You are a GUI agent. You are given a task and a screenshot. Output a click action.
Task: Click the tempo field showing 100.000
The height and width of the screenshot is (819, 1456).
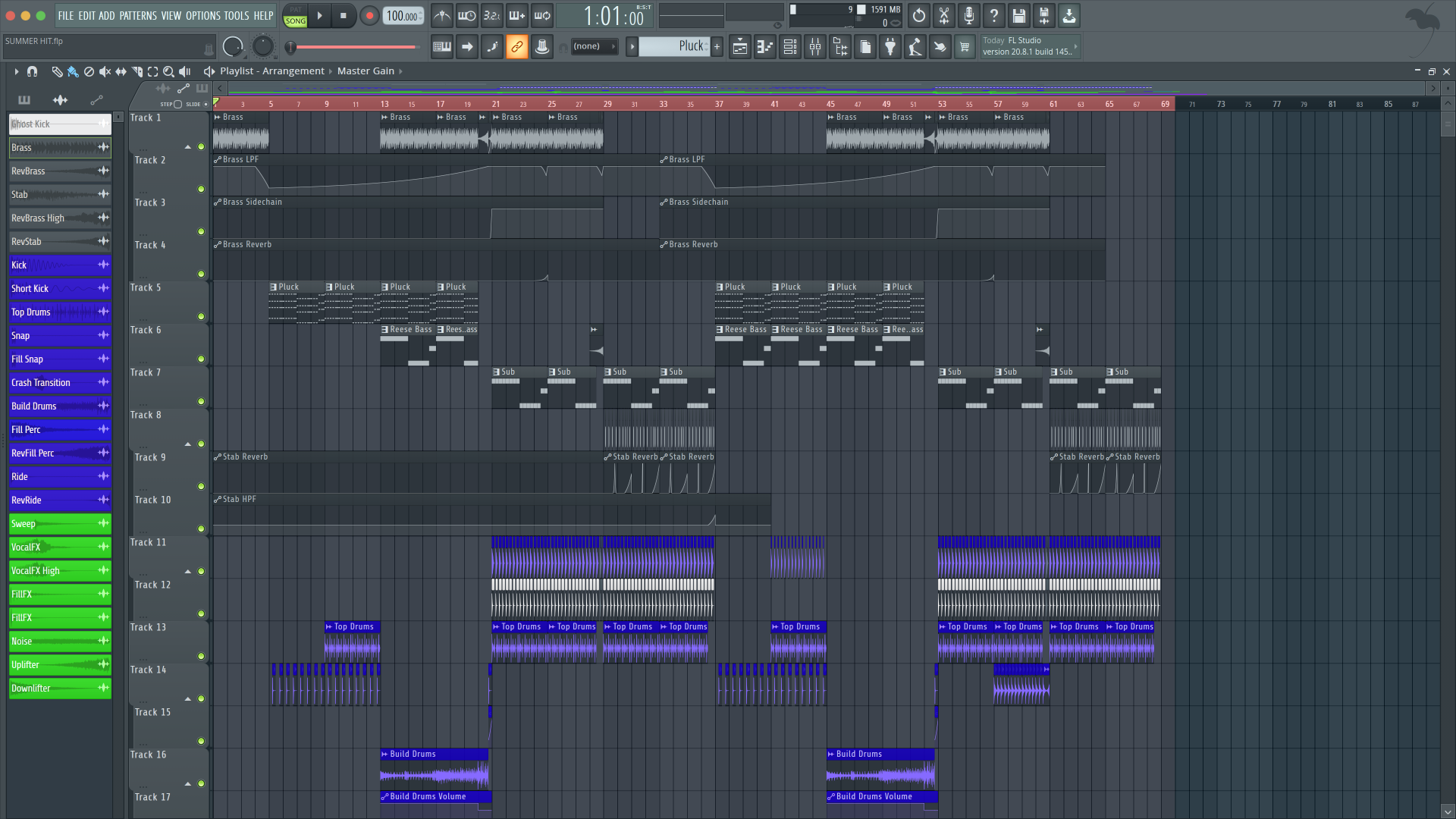tap(403, 15)
